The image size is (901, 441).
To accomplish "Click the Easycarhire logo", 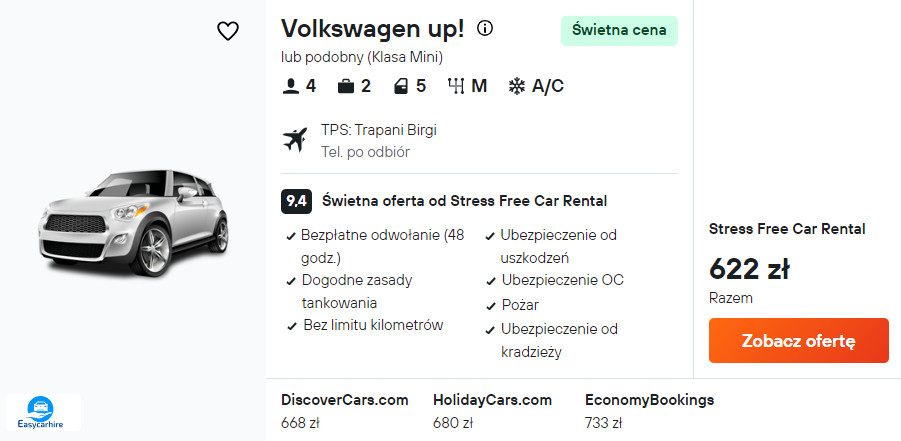I will click(x=43, y=411).
